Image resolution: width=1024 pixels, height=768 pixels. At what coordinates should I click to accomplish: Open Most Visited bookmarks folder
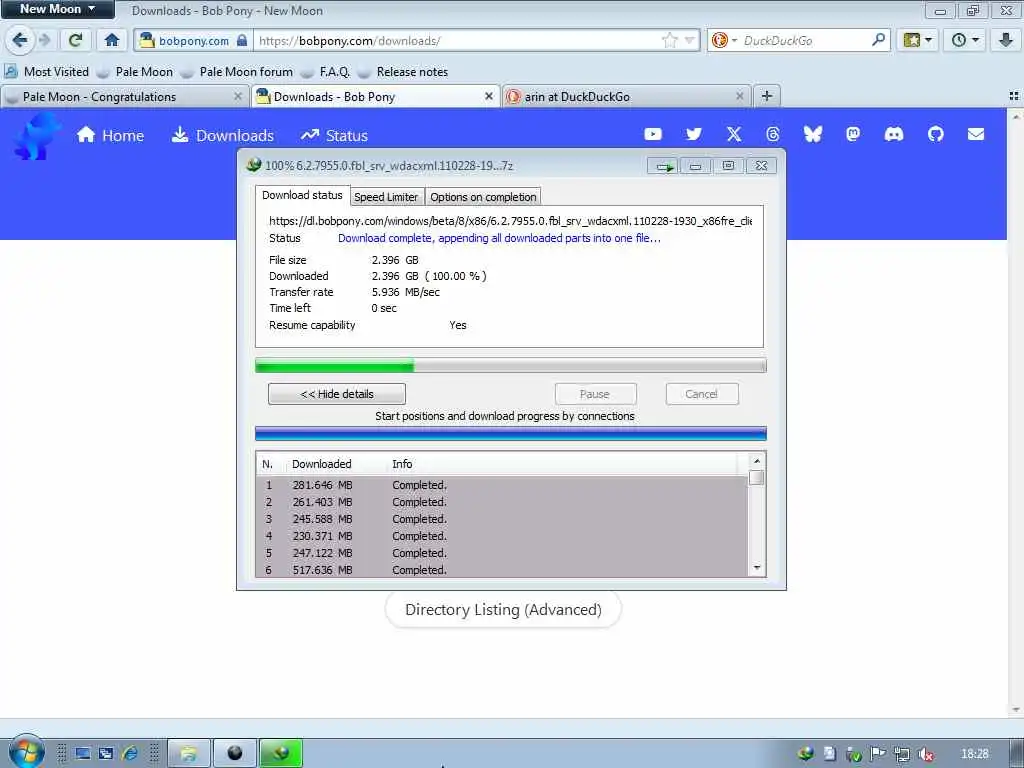tap(46, 72)
